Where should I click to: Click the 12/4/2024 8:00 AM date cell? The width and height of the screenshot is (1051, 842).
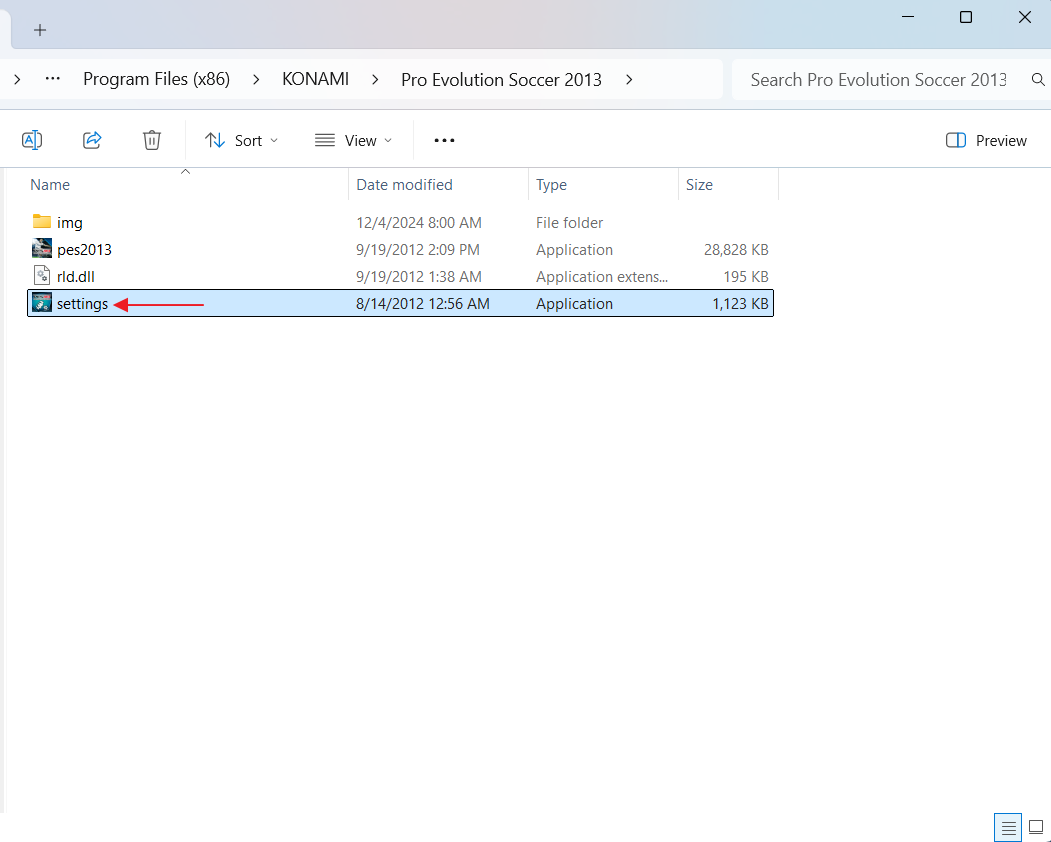[419, 223]
